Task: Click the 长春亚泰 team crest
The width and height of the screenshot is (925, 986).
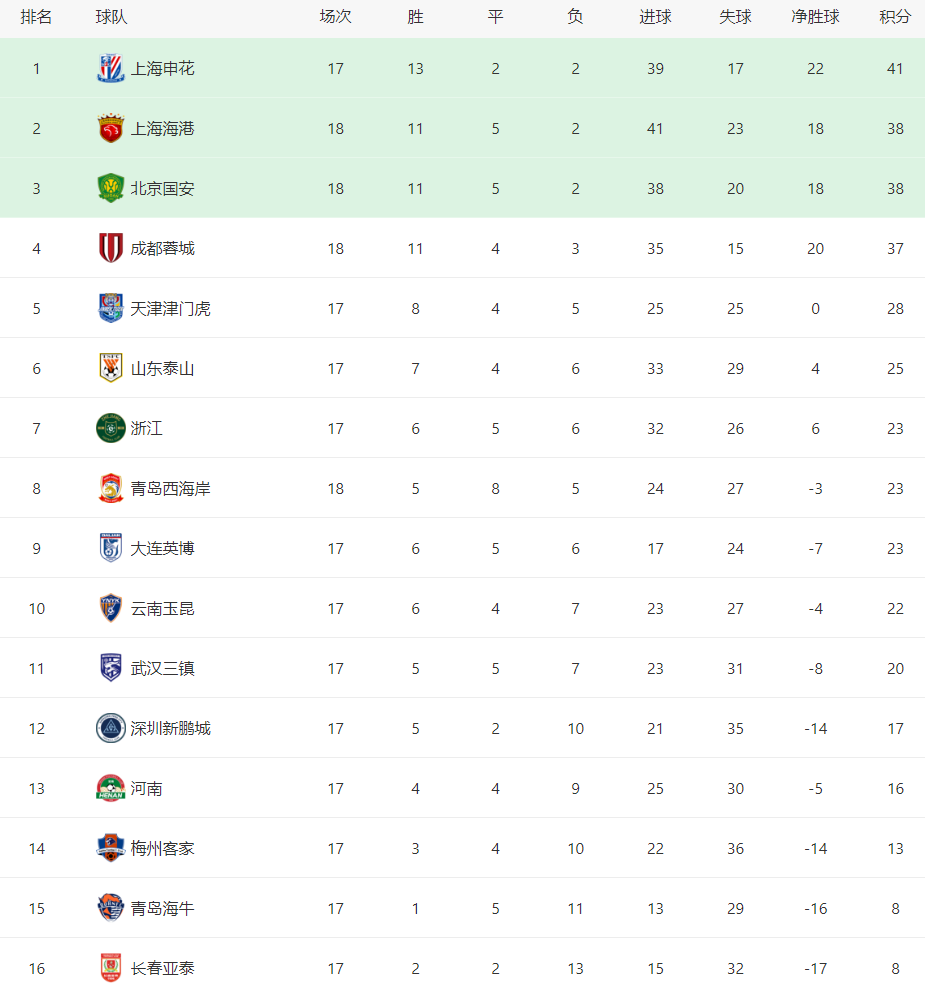Action: [111, 968]
